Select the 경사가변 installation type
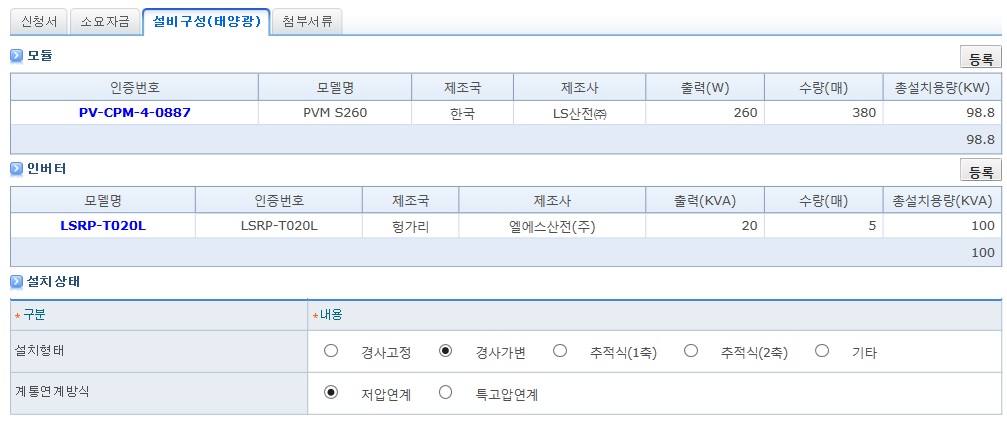This screenshot has height=430, width=1007. point(446,351)
